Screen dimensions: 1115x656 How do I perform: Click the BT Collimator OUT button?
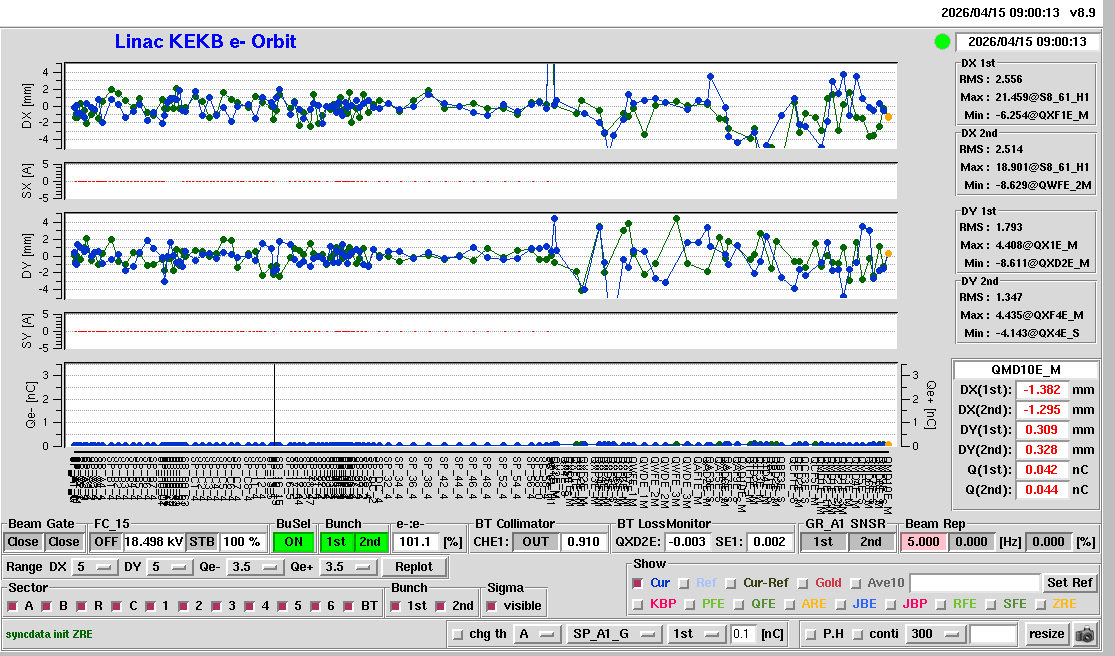coord(536,541)
